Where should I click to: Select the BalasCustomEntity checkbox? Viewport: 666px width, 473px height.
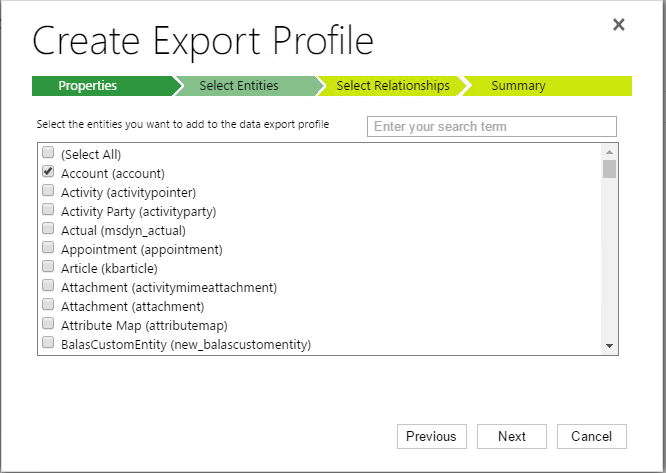tap(48, 342)
